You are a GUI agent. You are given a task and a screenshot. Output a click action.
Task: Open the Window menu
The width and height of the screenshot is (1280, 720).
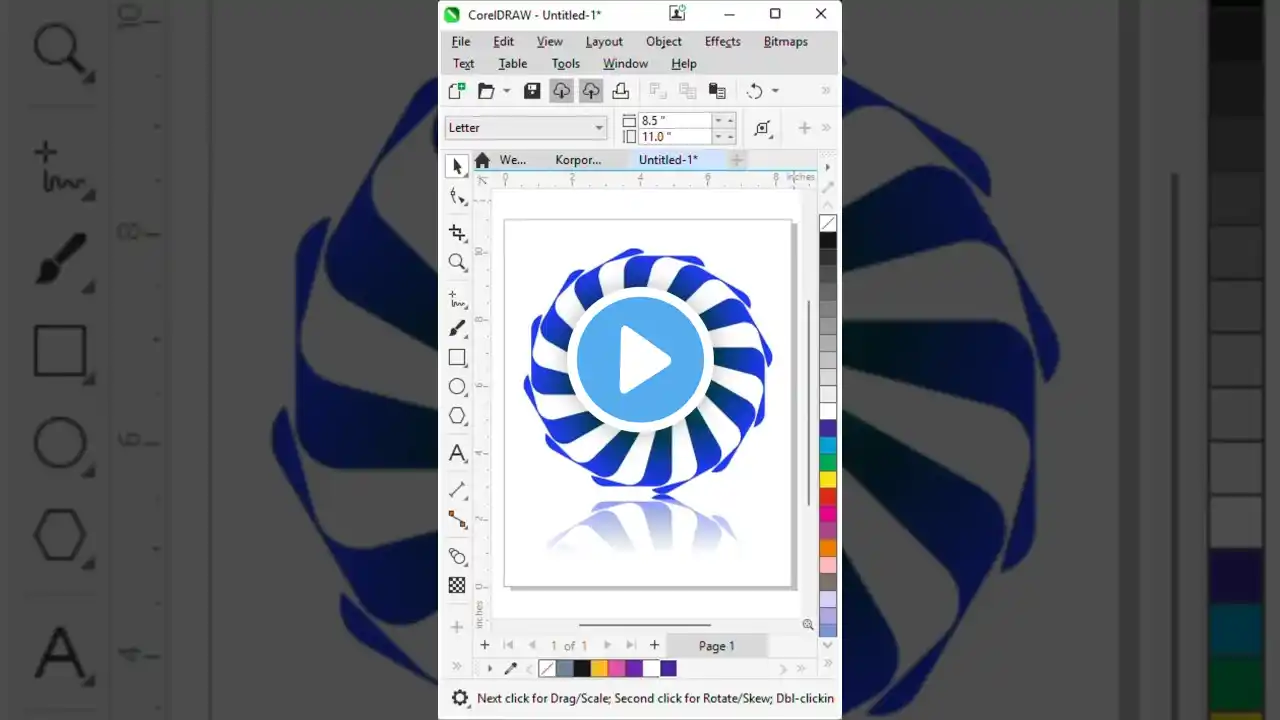[x=625, y=64]
